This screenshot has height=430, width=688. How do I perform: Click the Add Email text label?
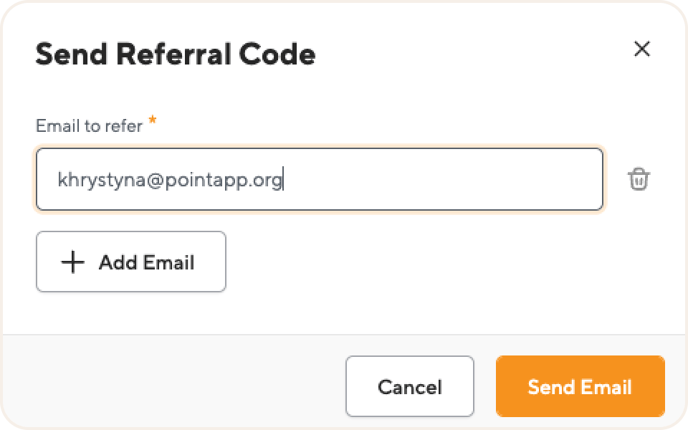tap(147, 263)
